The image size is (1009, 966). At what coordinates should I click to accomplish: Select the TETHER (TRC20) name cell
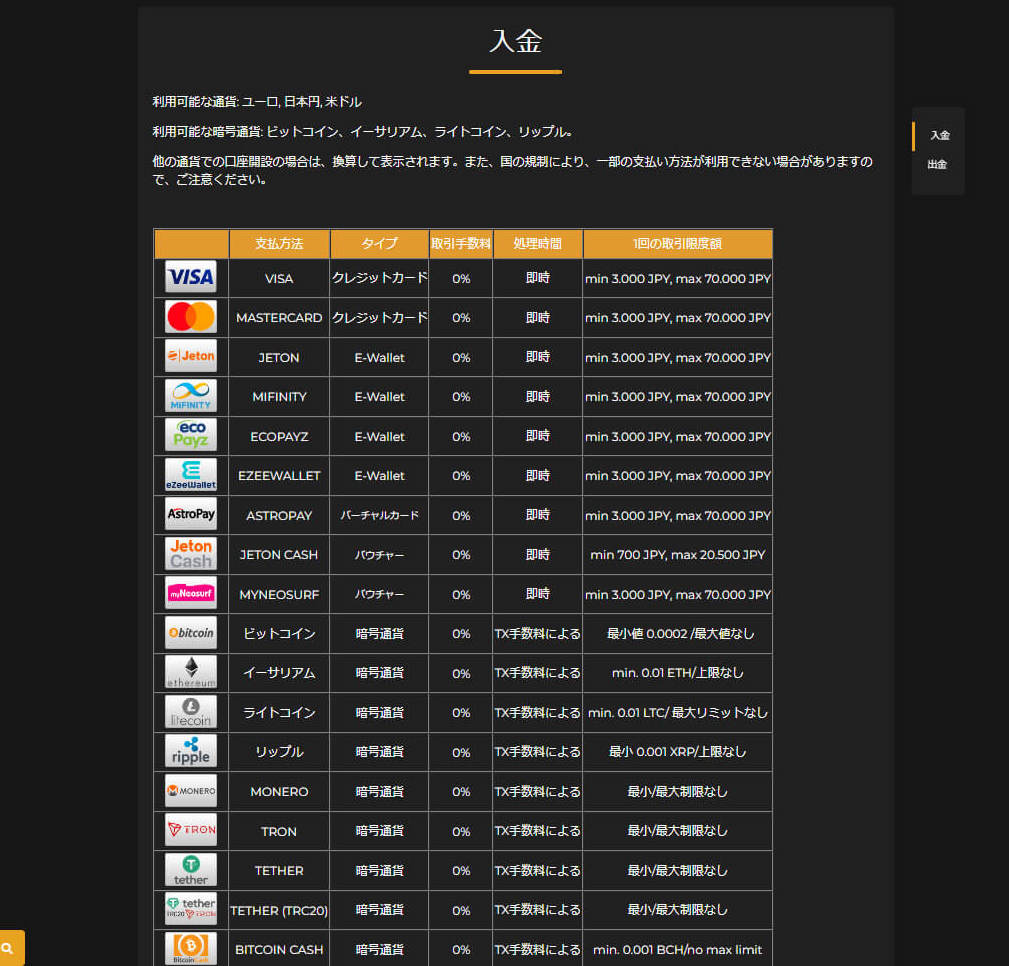279,911
